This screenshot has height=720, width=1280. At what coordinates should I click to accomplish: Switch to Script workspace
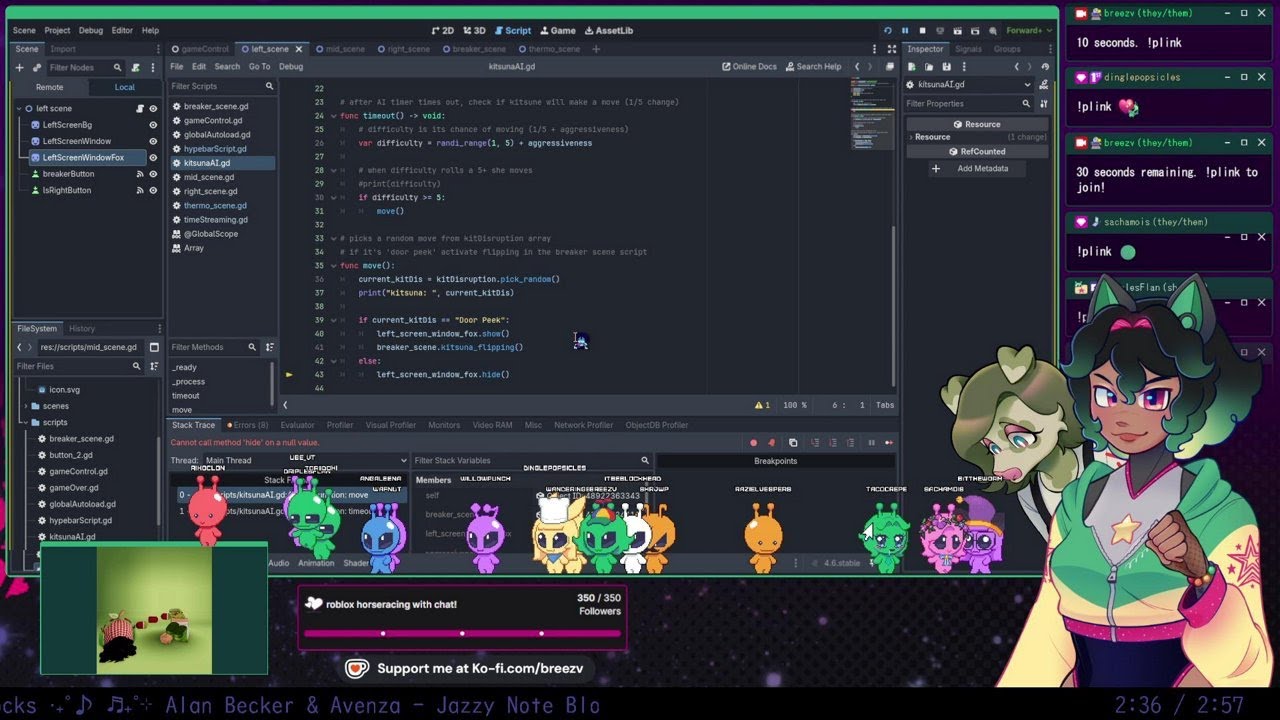[513, 30]
